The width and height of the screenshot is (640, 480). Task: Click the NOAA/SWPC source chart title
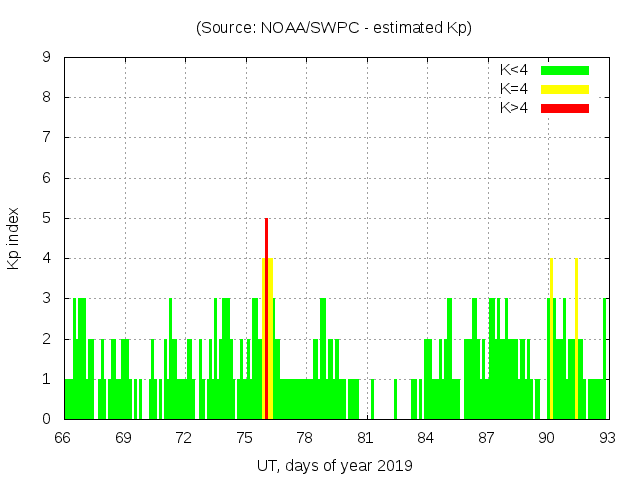point(334,28)
